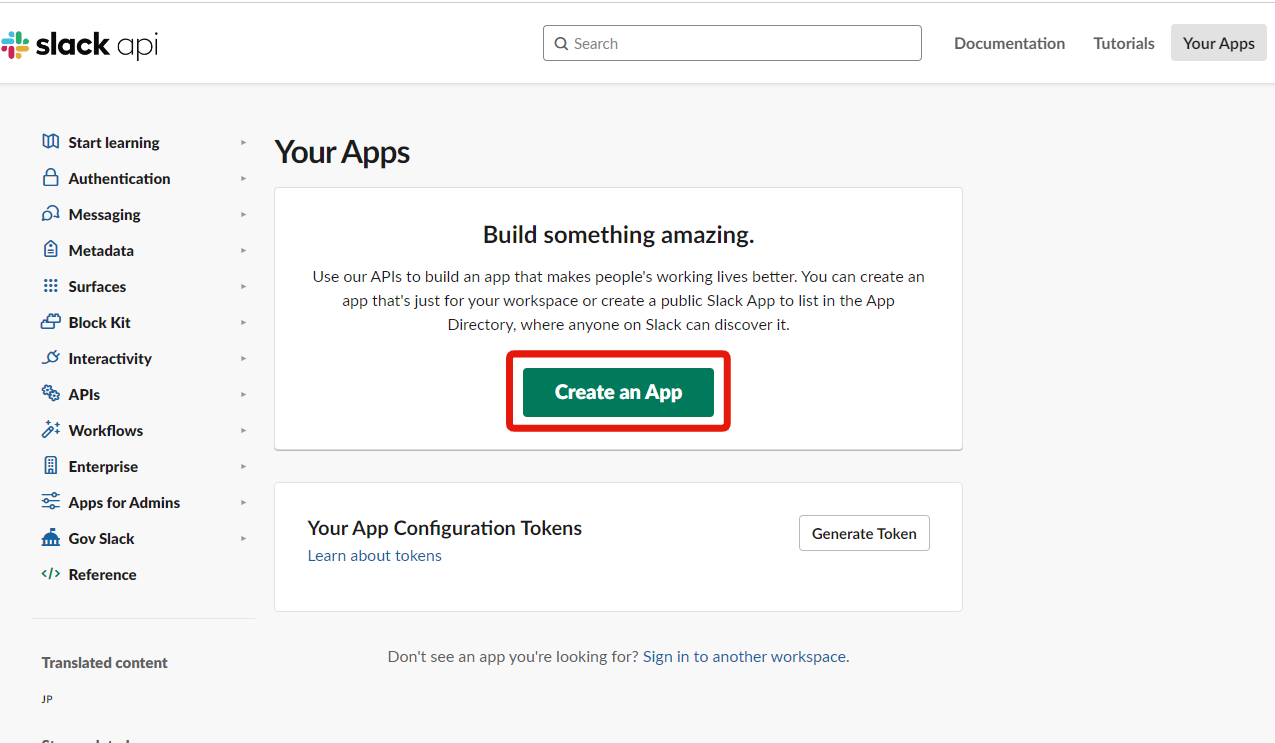Click inside the Search field

(x=731, y=43)
